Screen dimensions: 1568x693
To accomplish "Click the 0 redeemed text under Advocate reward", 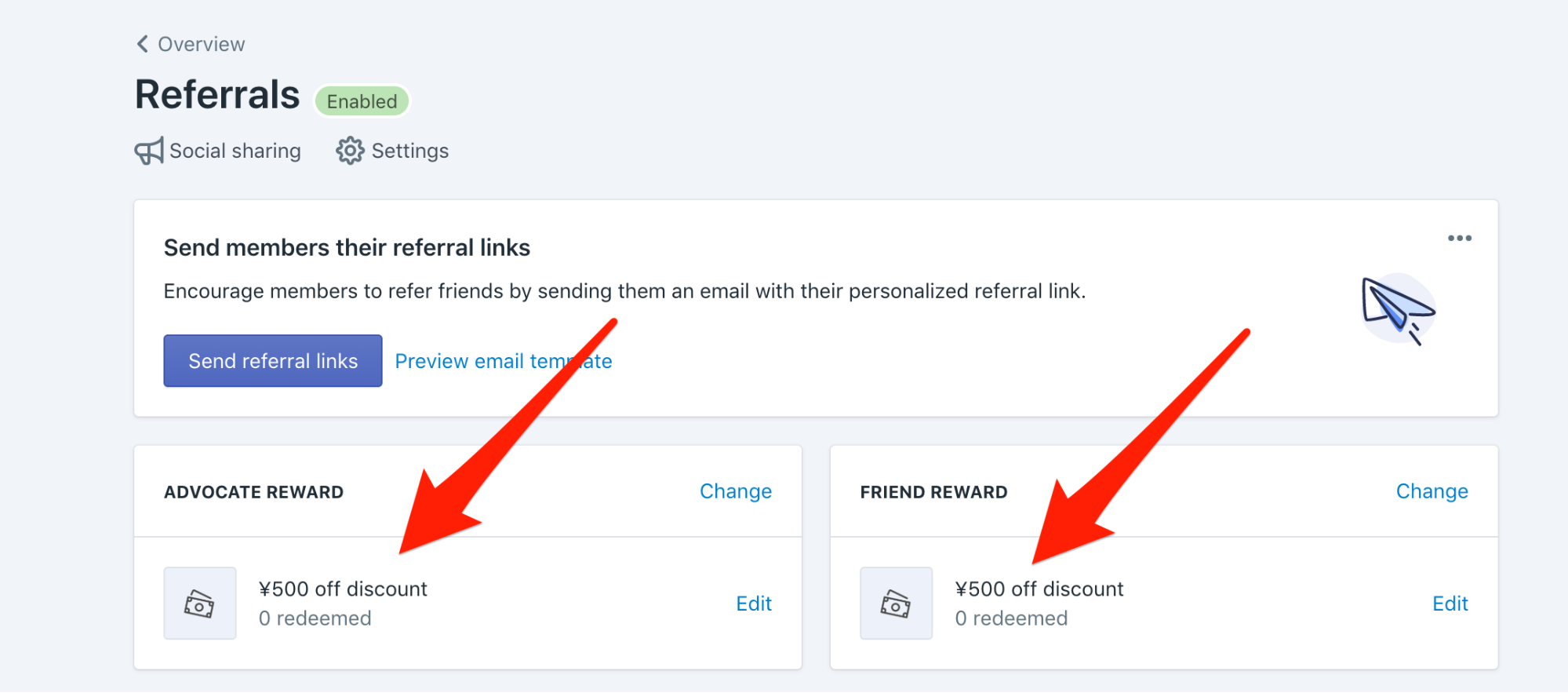I will pos(315,618).
